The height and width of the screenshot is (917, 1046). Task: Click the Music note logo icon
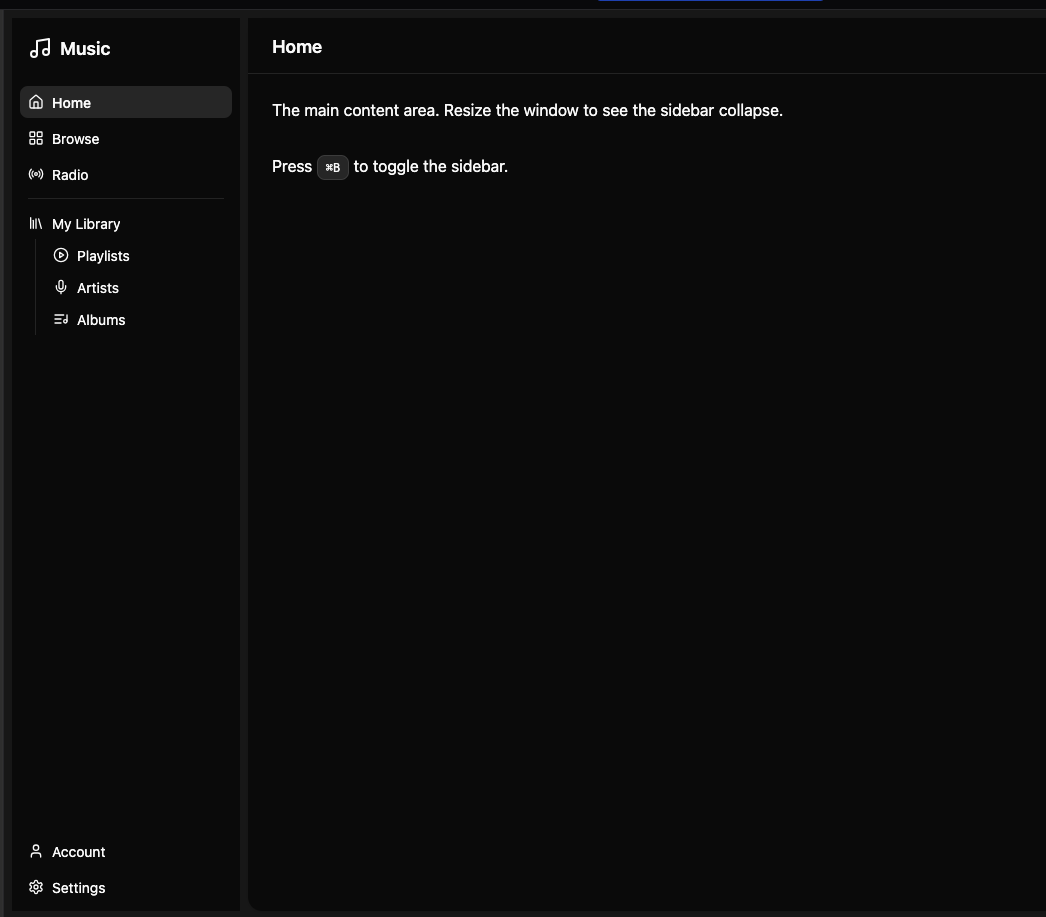pos(40,48)
